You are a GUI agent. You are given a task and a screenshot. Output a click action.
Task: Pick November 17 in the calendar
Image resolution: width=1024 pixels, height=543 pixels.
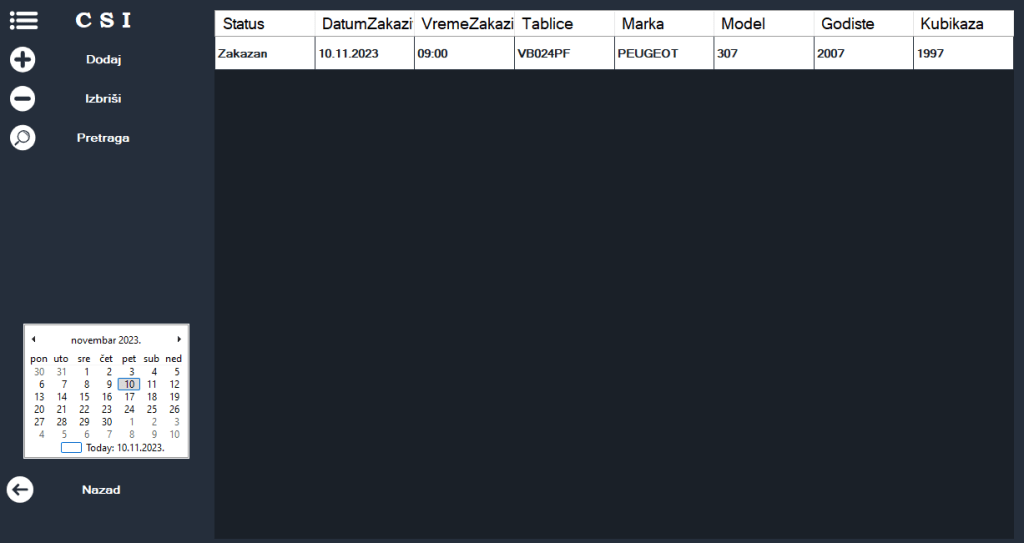129,397
